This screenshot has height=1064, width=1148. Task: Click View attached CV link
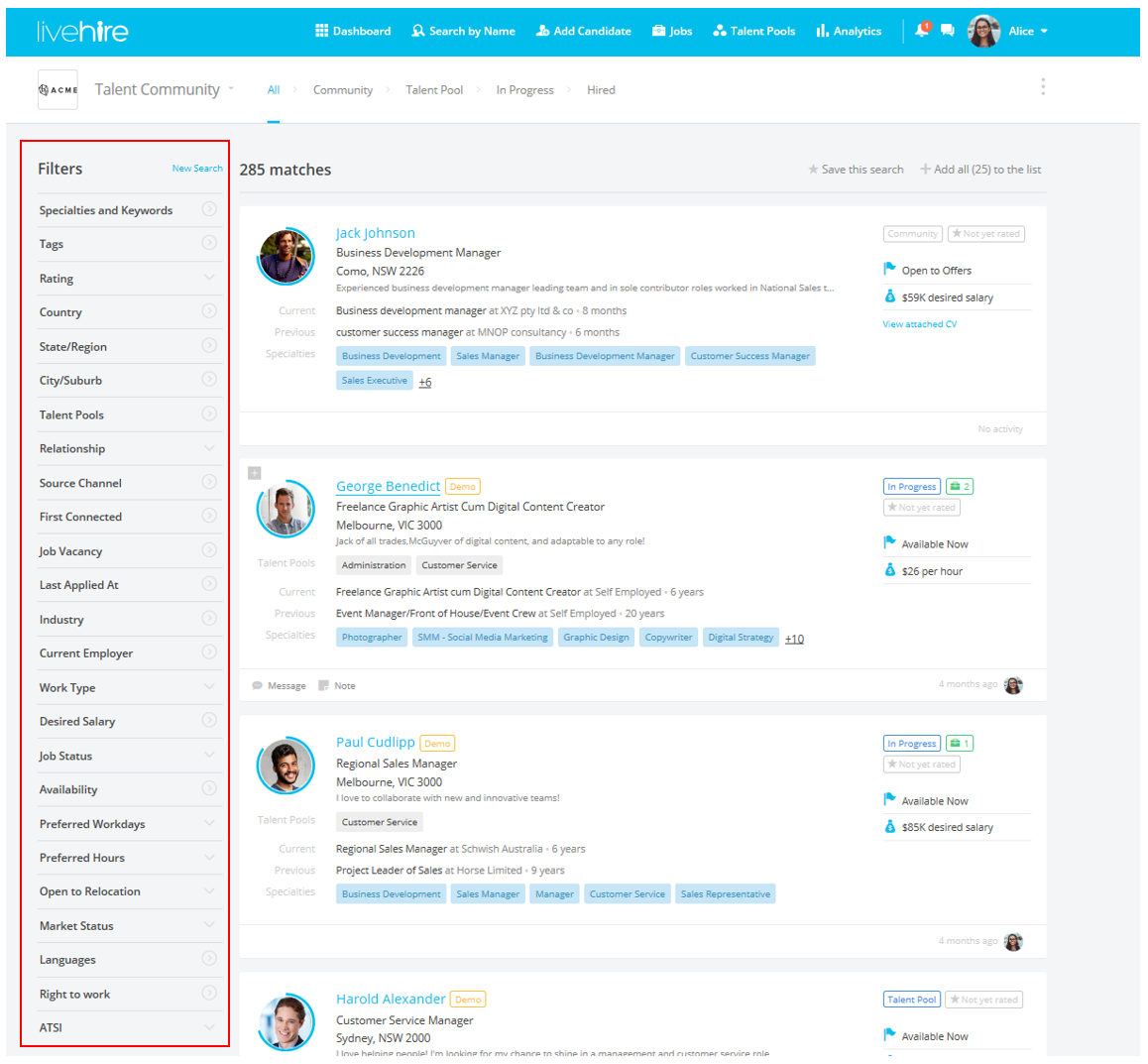pos(920,324)
